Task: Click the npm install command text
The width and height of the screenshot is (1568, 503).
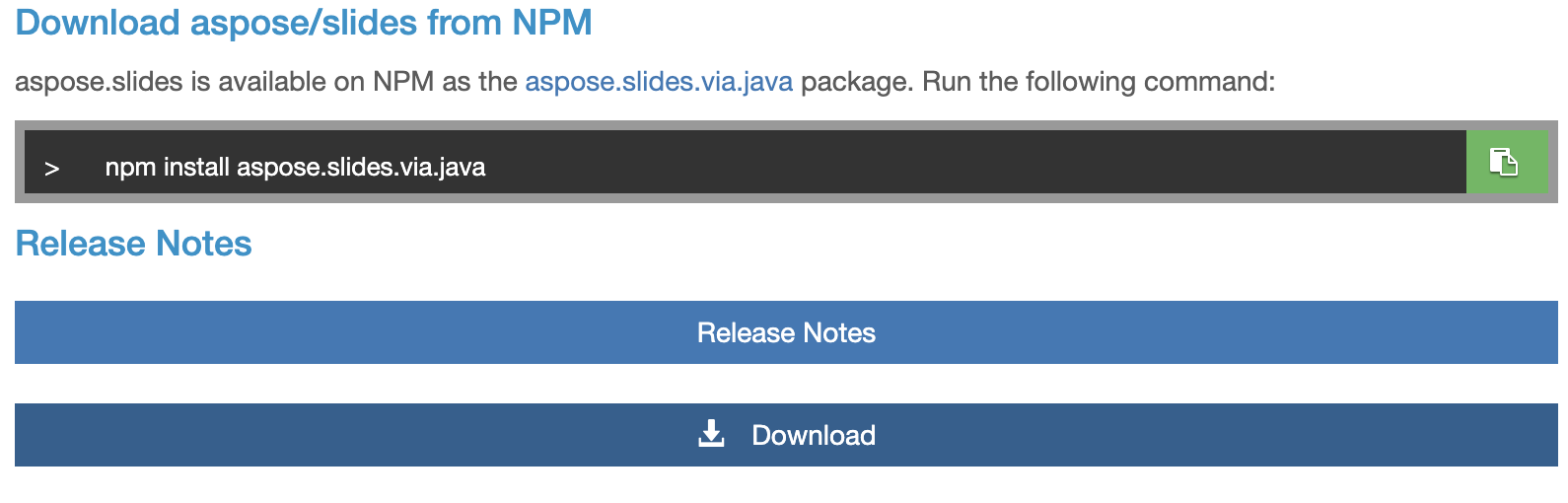Action: [295, 167]
